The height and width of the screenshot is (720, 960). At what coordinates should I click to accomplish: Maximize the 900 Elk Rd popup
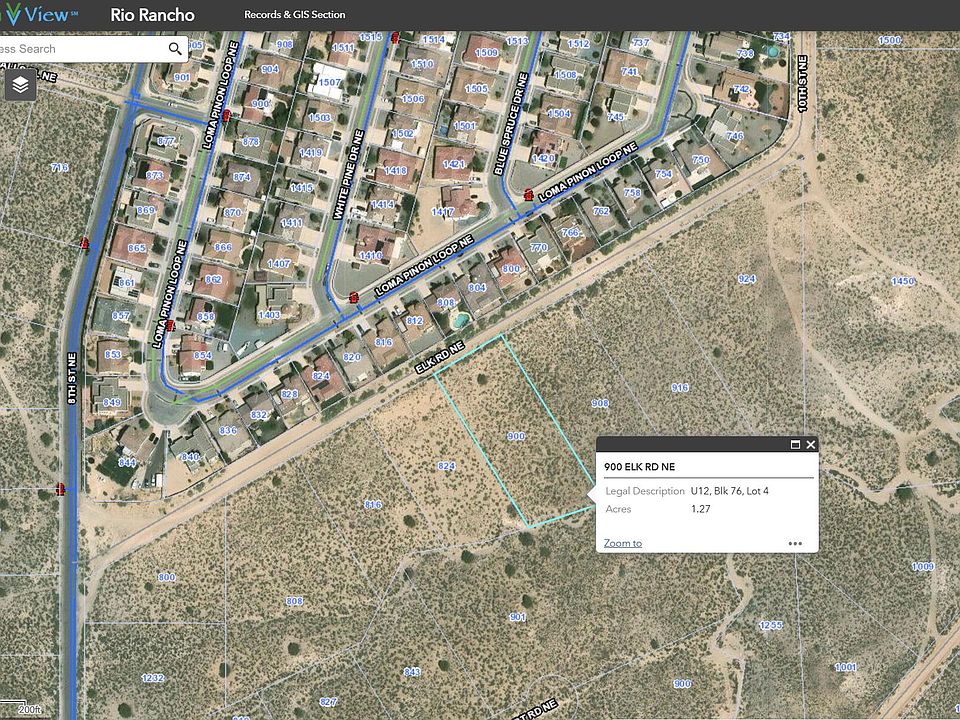tap(795, 444)
